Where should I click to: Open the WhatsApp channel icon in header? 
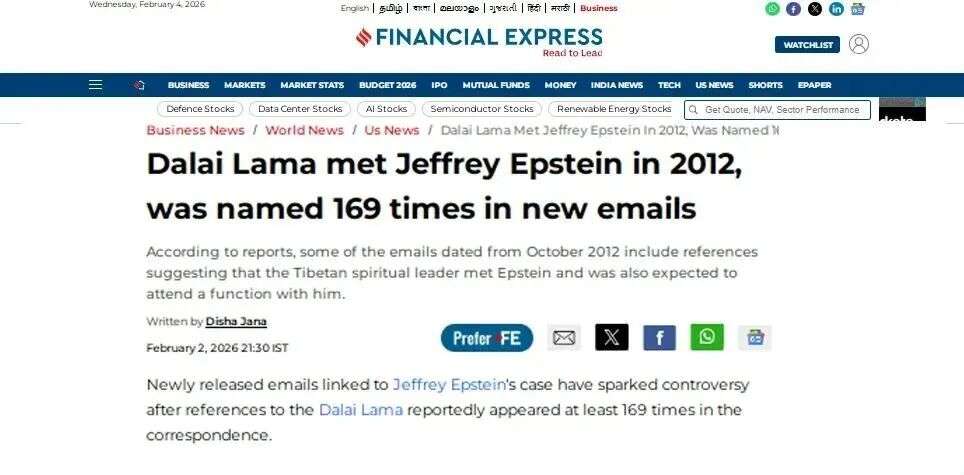tap(772, 9)
